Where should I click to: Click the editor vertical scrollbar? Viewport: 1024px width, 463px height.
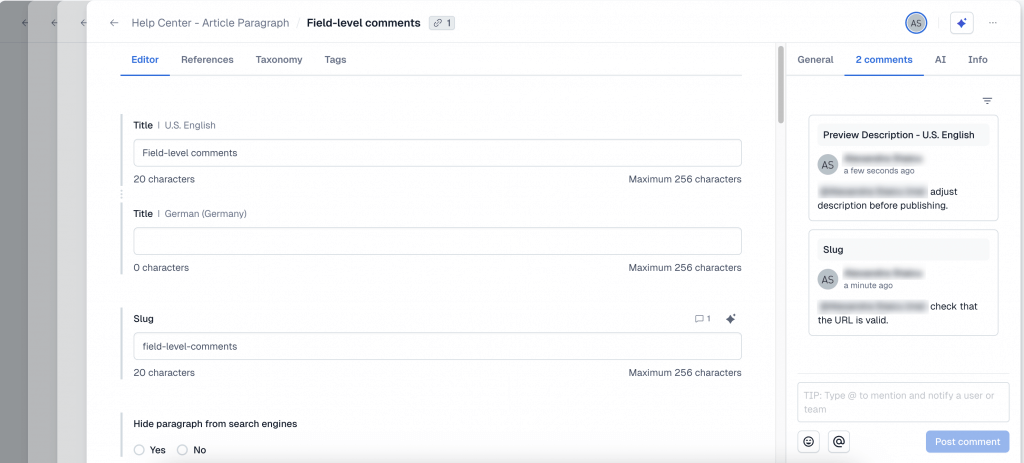(781, 85)
